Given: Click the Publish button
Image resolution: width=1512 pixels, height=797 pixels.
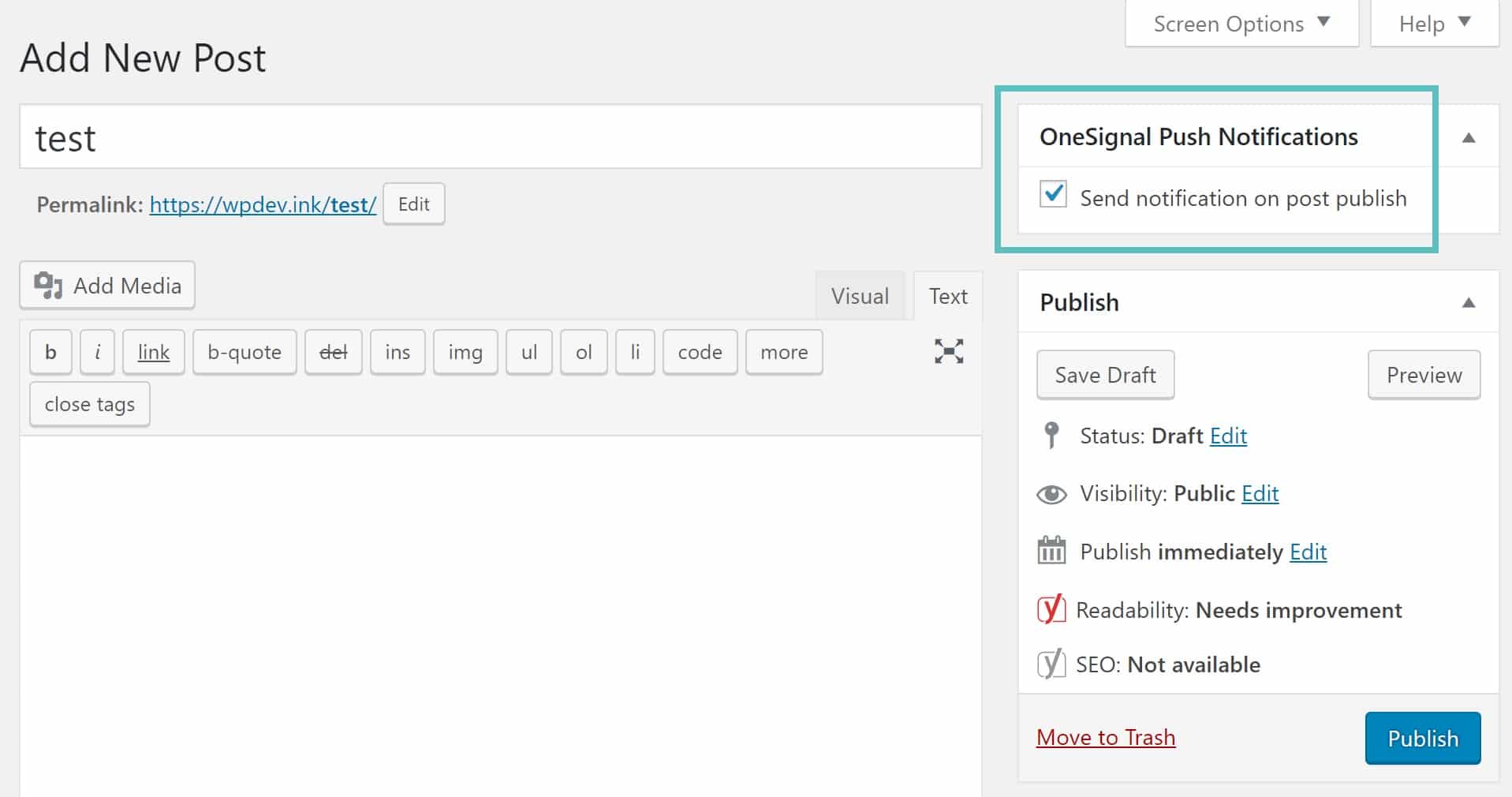Looking at the screenshot, I should (x=1422, y=738).
